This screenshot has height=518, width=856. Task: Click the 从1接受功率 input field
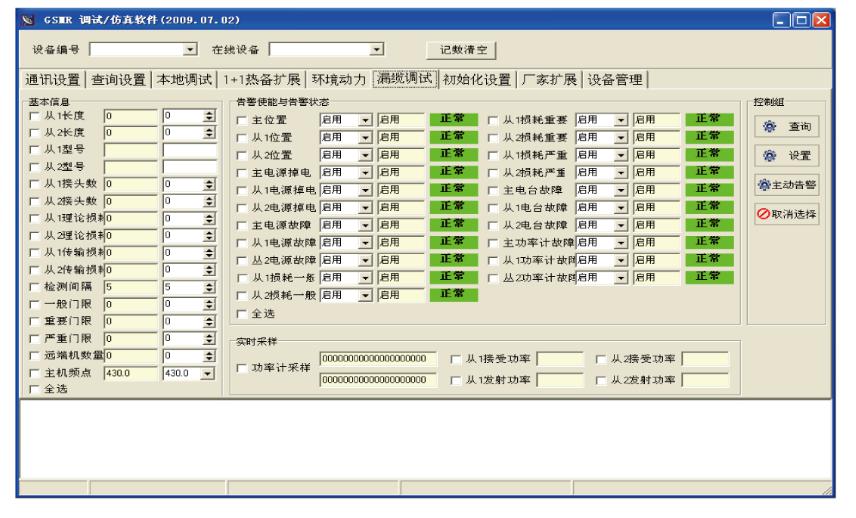tap(561, 358)
